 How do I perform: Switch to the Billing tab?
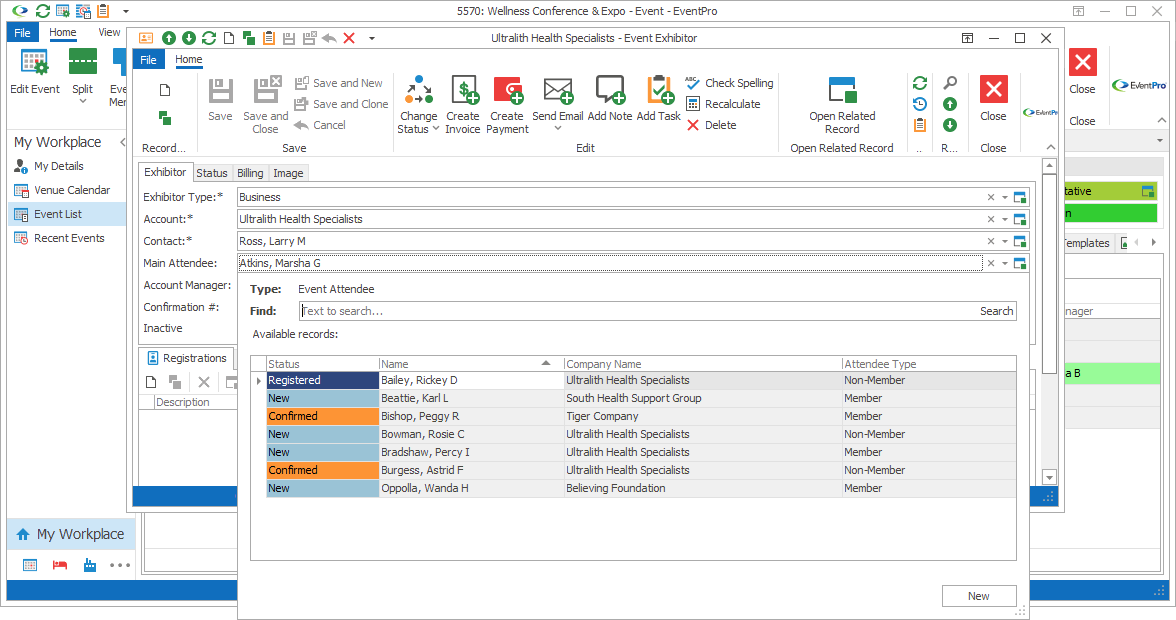coord(250,173)
